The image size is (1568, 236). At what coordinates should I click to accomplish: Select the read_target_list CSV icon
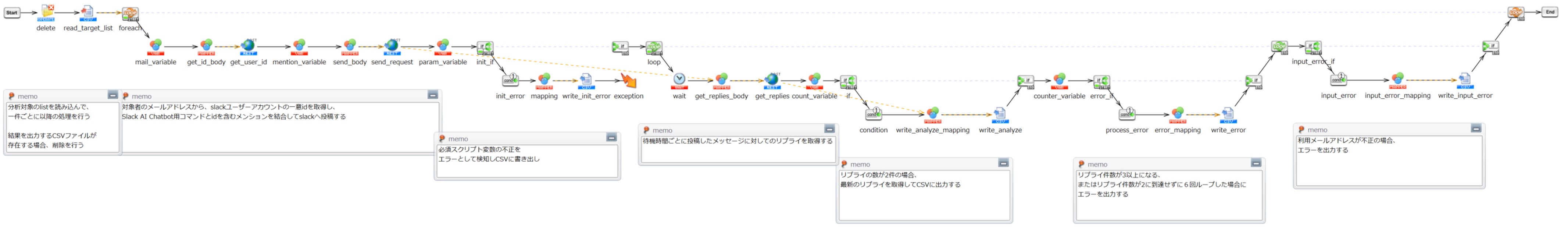pos(87,12)
